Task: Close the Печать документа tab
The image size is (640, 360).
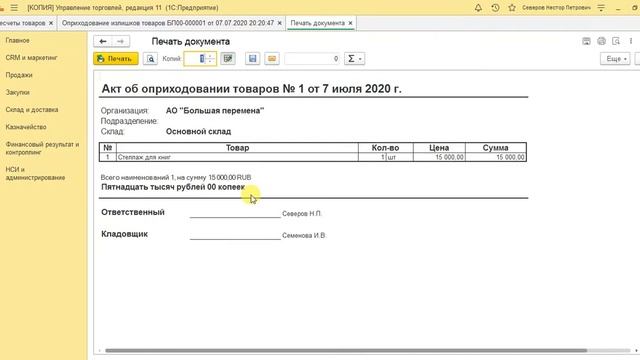Action: pos(350,23)
